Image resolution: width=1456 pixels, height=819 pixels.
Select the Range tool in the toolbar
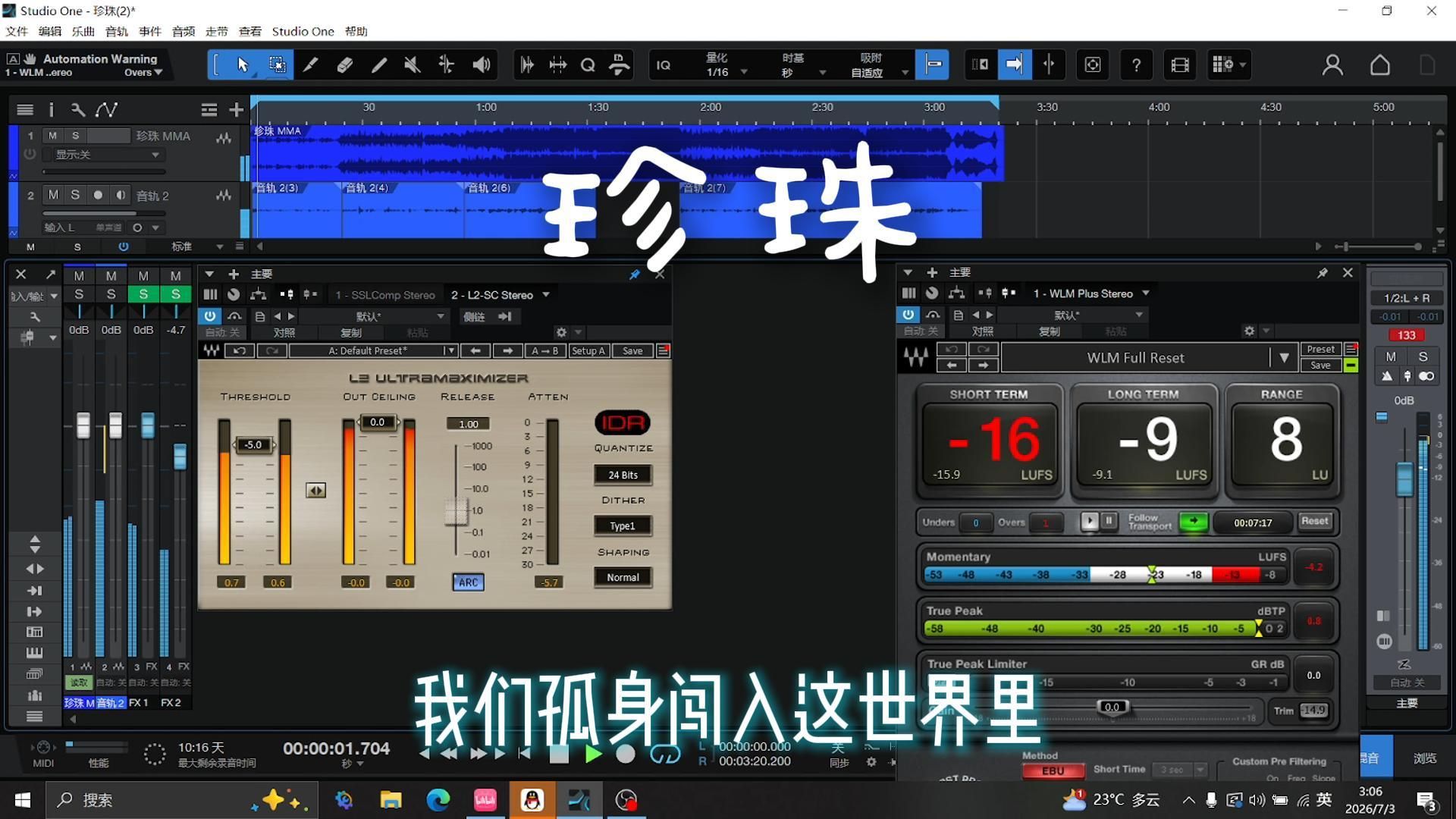(278, 65)
